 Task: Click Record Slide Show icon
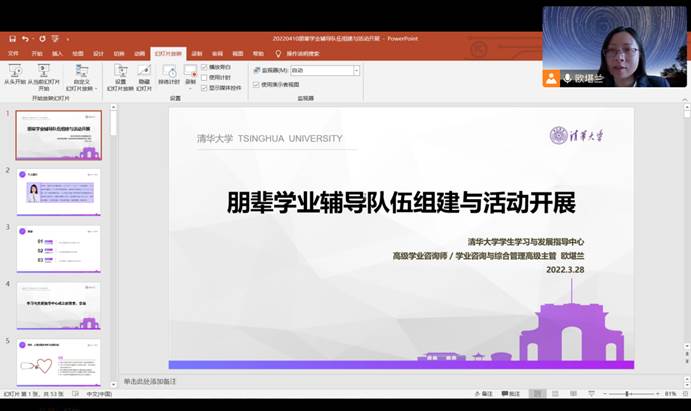[190, 72]
